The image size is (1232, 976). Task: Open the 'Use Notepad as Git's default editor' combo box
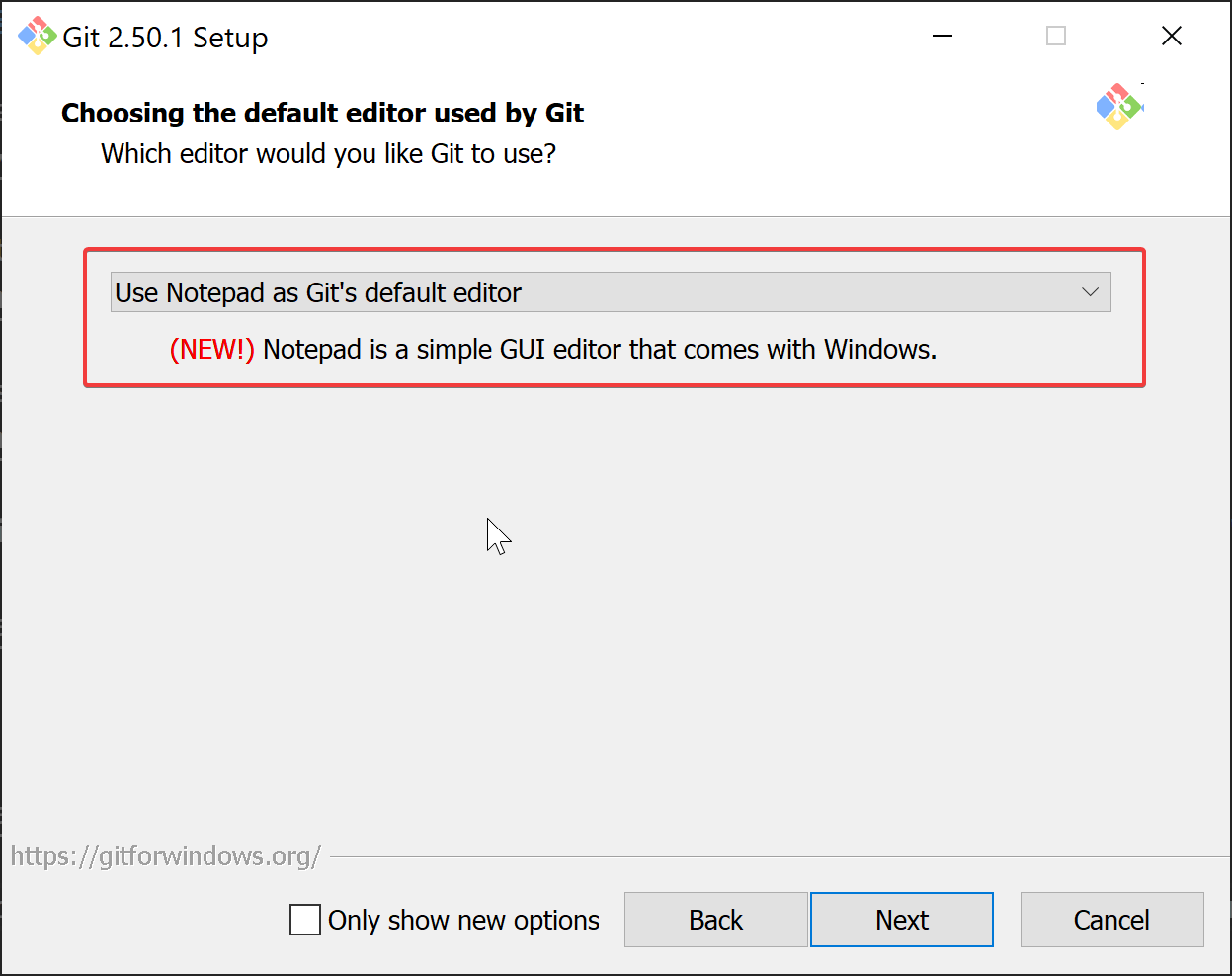click(x=593, y=292)
